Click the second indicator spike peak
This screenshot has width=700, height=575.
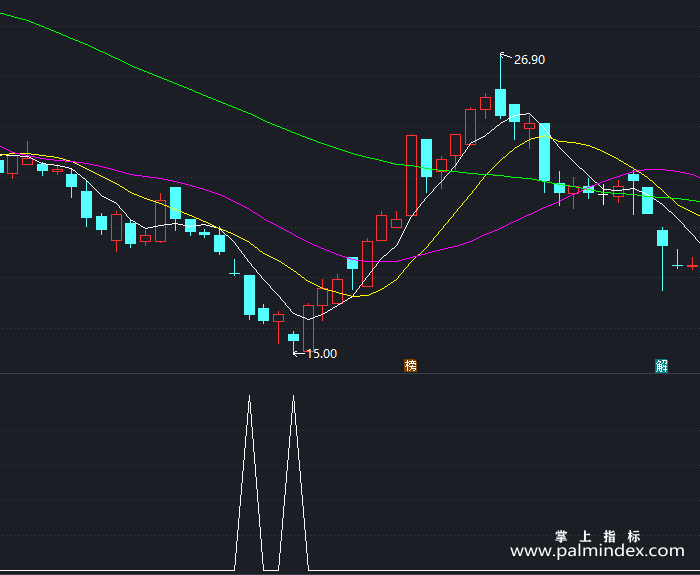(293, 396)
